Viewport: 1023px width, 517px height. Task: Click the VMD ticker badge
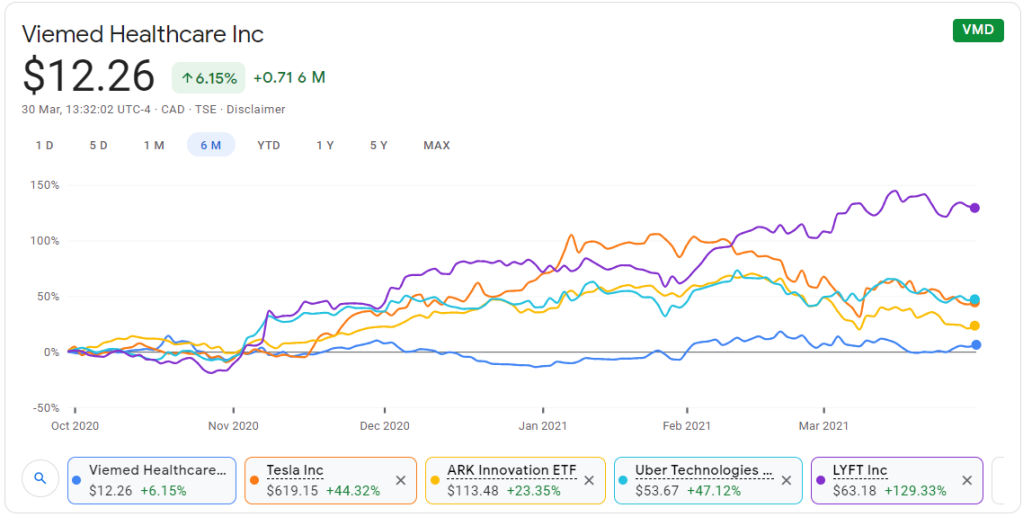[978, 31]
